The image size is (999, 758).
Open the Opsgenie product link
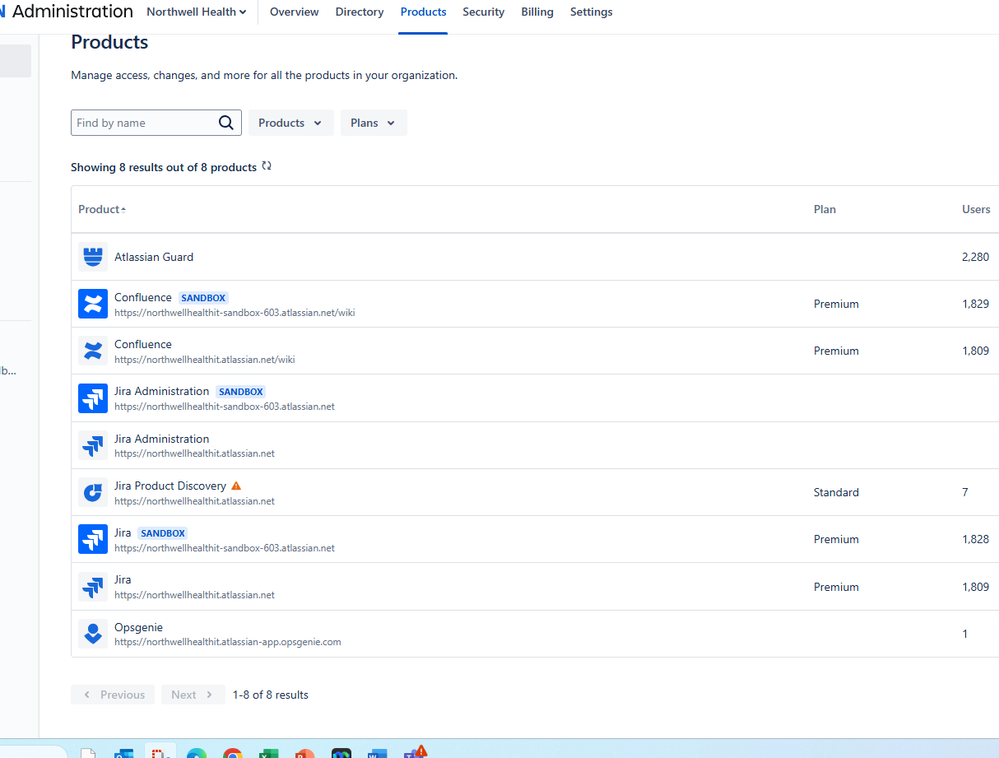[138, 627]
